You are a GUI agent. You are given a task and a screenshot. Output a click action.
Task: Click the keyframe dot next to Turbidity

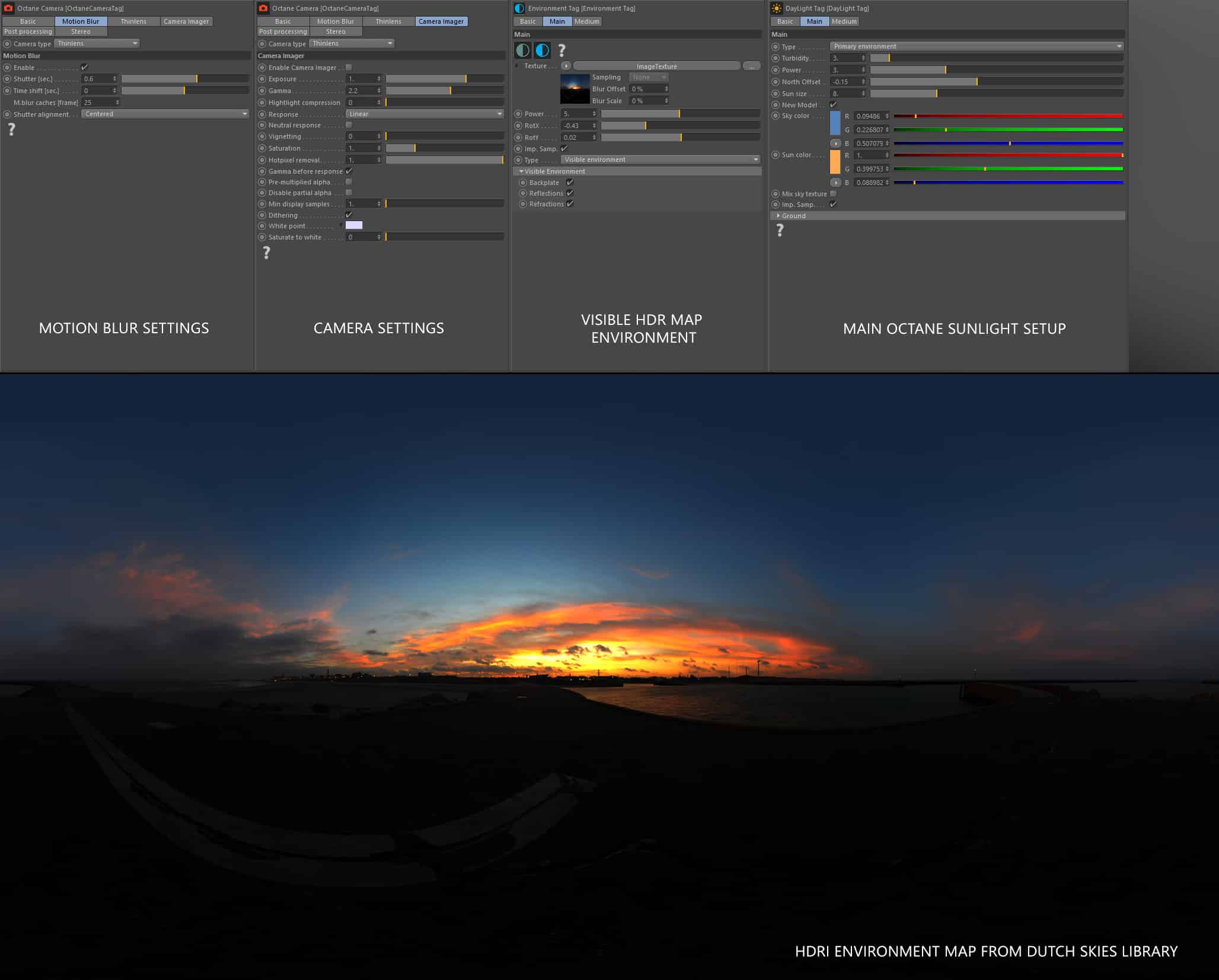tap(776, 58)
